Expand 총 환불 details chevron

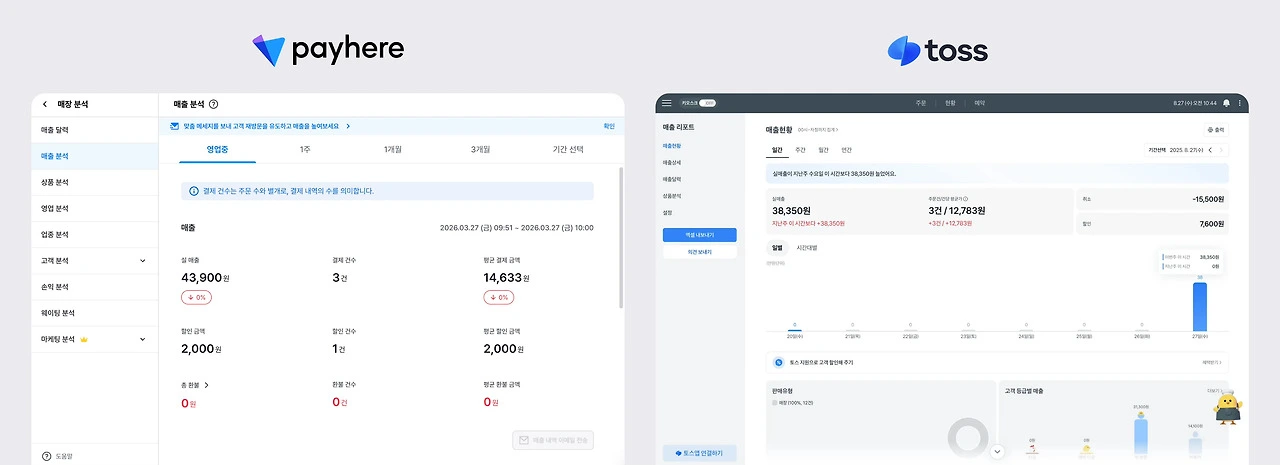pos(206,384)
